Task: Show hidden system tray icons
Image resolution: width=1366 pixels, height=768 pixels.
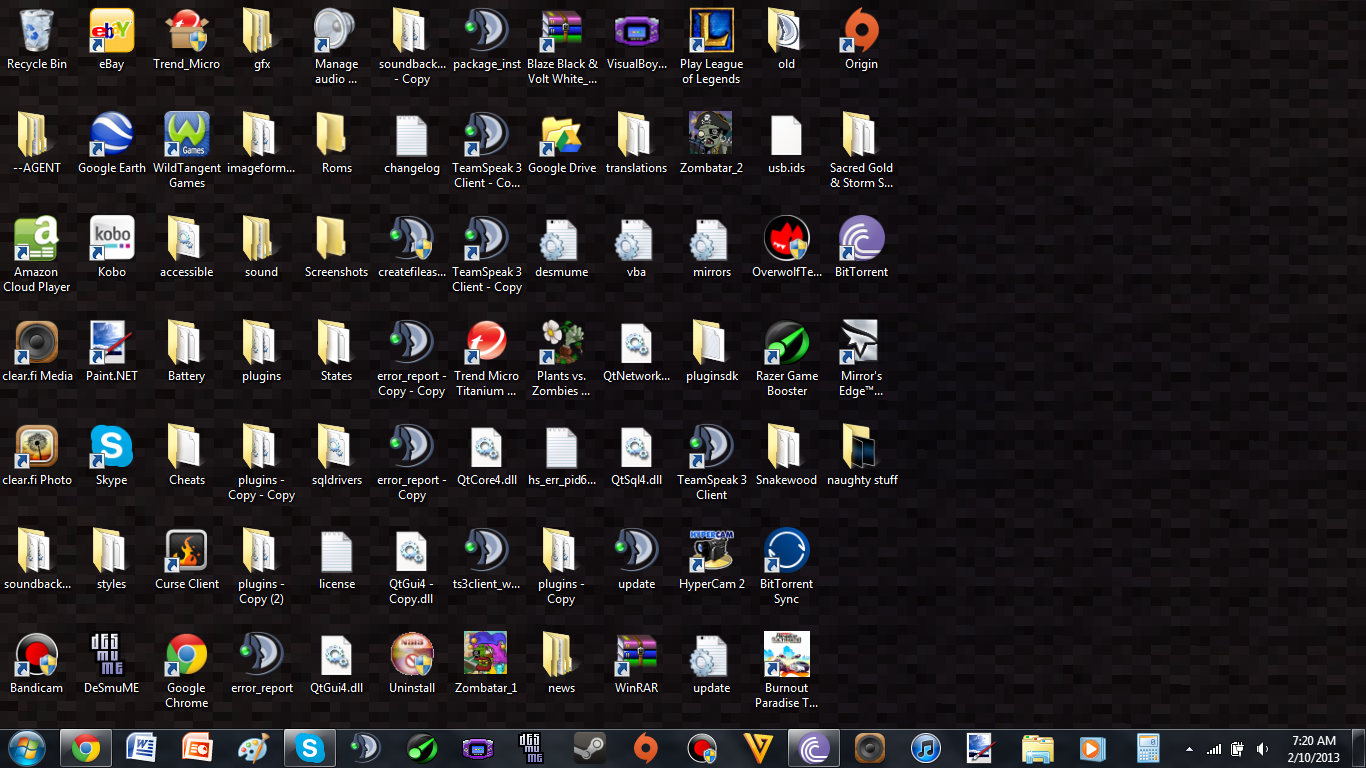Action: (1189, 749)
